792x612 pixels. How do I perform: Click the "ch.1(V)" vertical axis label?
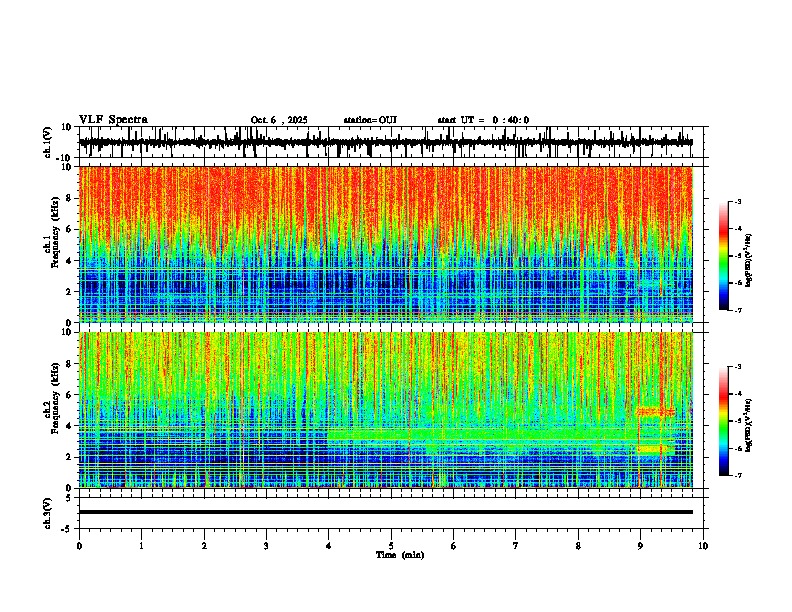coord(48,142)
